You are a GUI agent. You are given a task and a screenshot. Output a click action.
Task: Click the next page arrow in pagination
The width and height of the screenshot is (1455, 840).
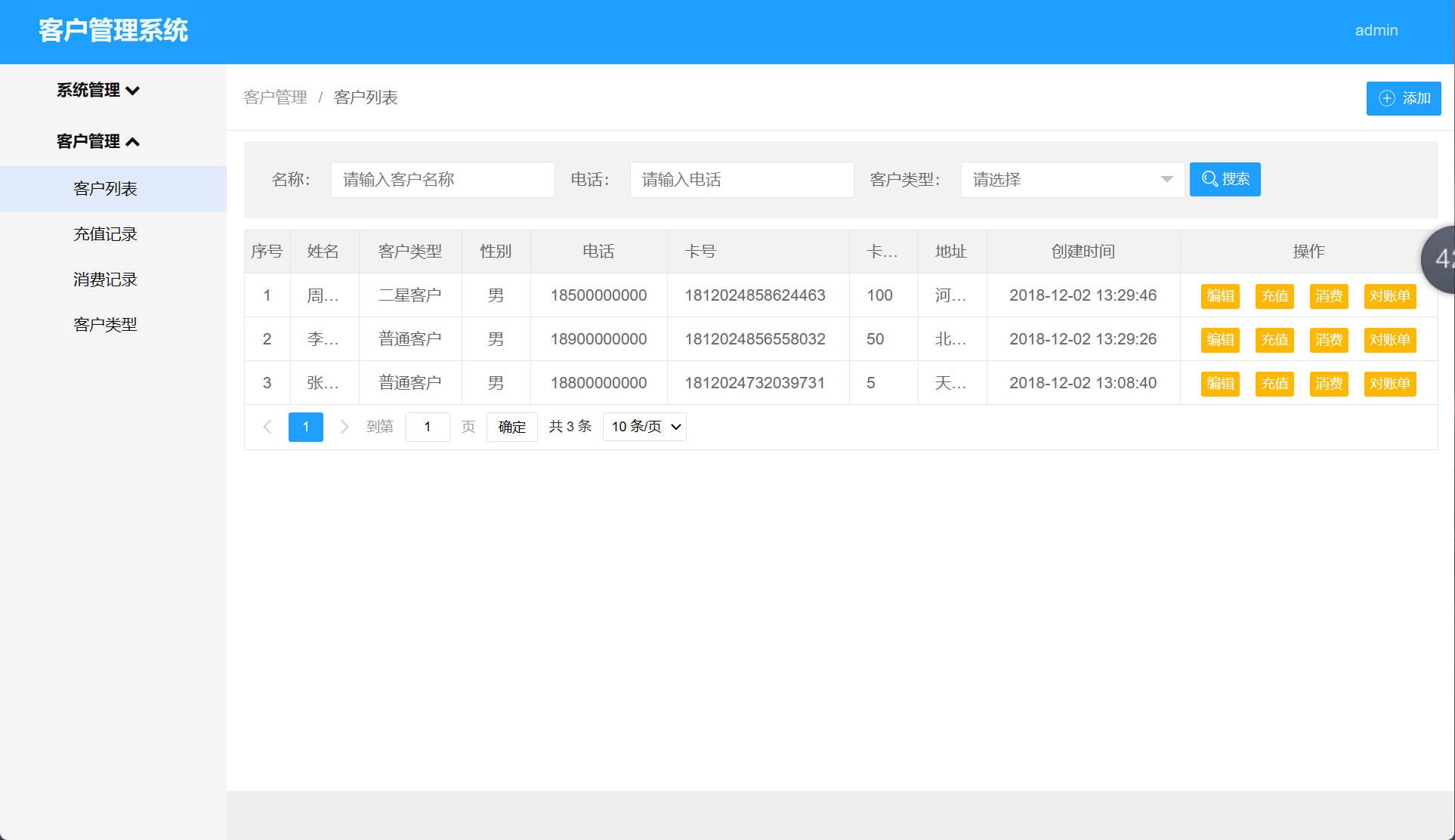point(344,427)
